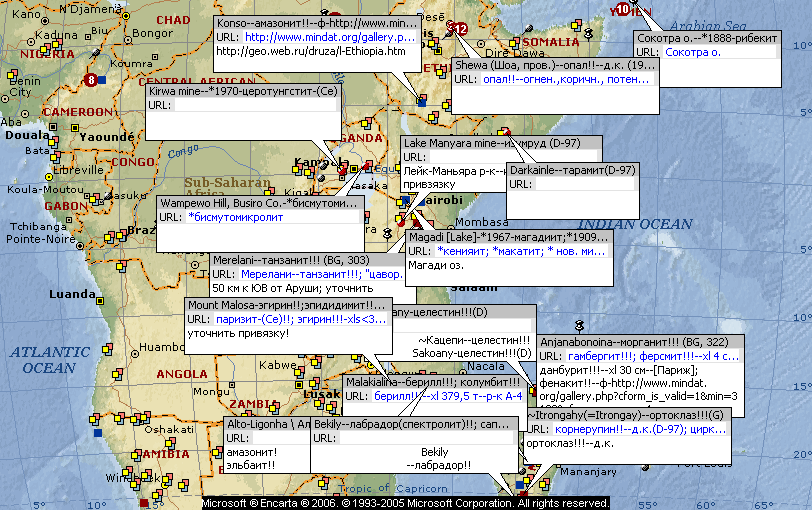Screen dimensions: 812x510
Task: Open the Сокотра о. URL link
Action: [x=693, y=52]
